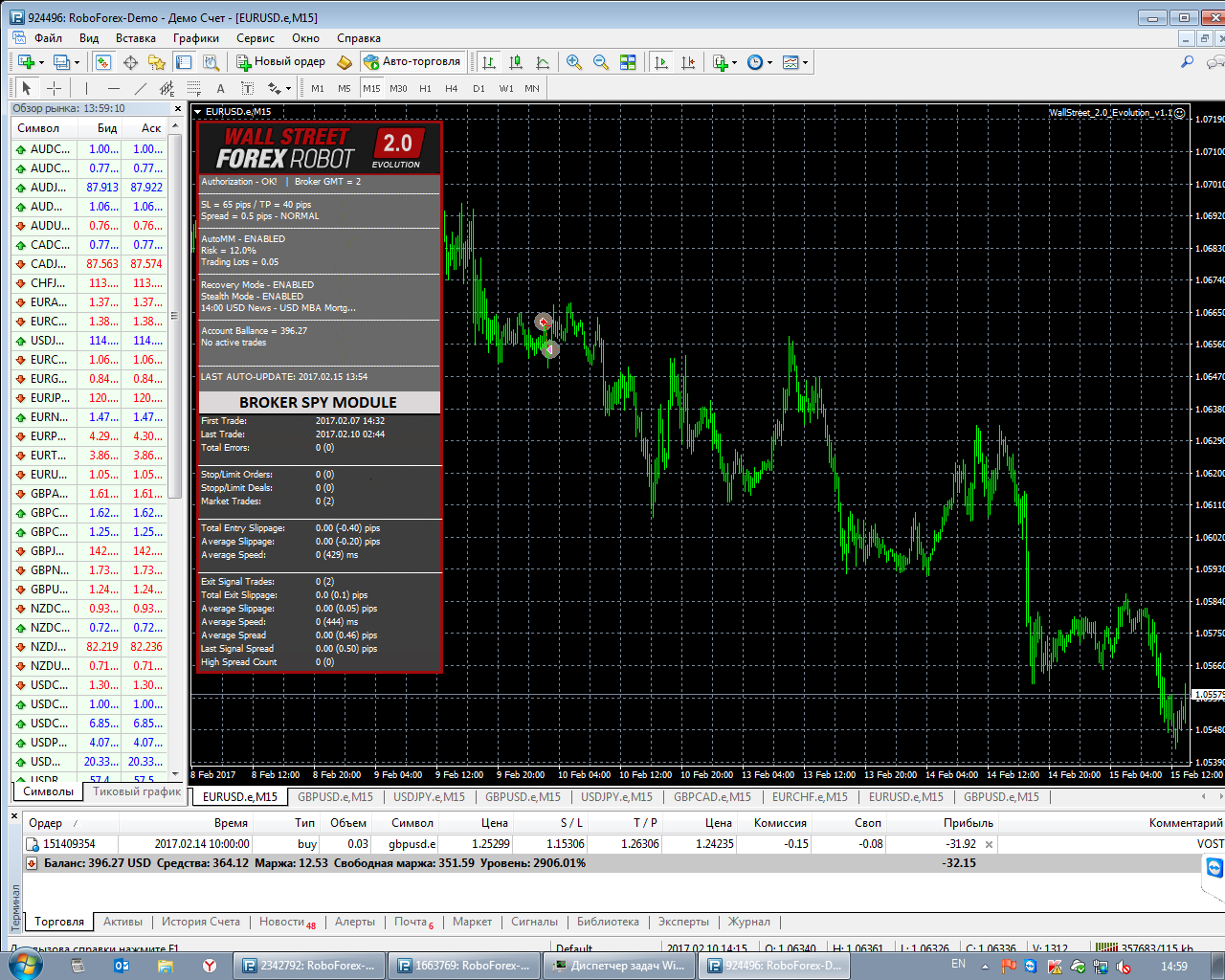The image size is (1225, 980).
Task: Expand the New Chart dropdown arrow
Action: tap(41, 62)
